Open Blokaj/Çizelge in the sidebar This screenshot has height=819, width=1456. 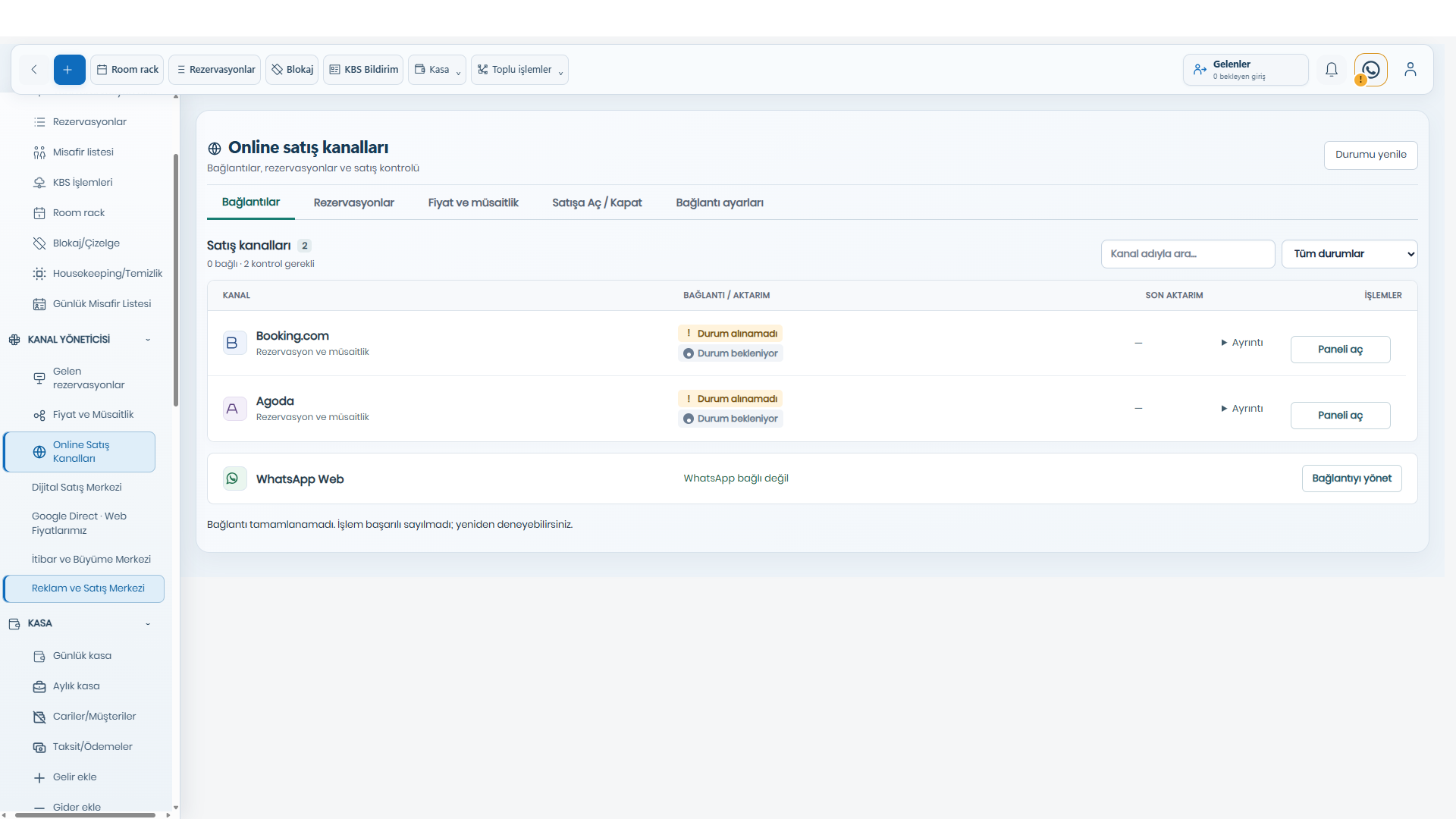pyautogui.click(x=86, y=243)
